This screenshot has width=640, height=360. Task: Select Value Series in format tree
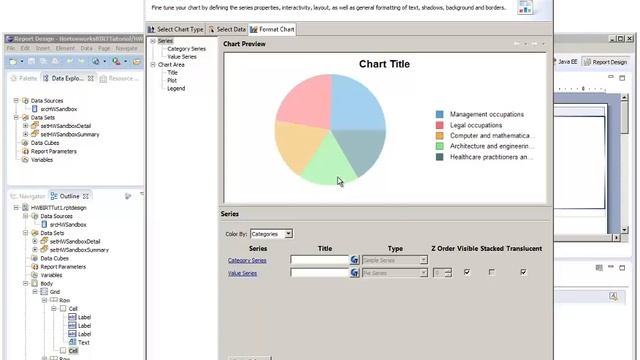coord(182,57)
